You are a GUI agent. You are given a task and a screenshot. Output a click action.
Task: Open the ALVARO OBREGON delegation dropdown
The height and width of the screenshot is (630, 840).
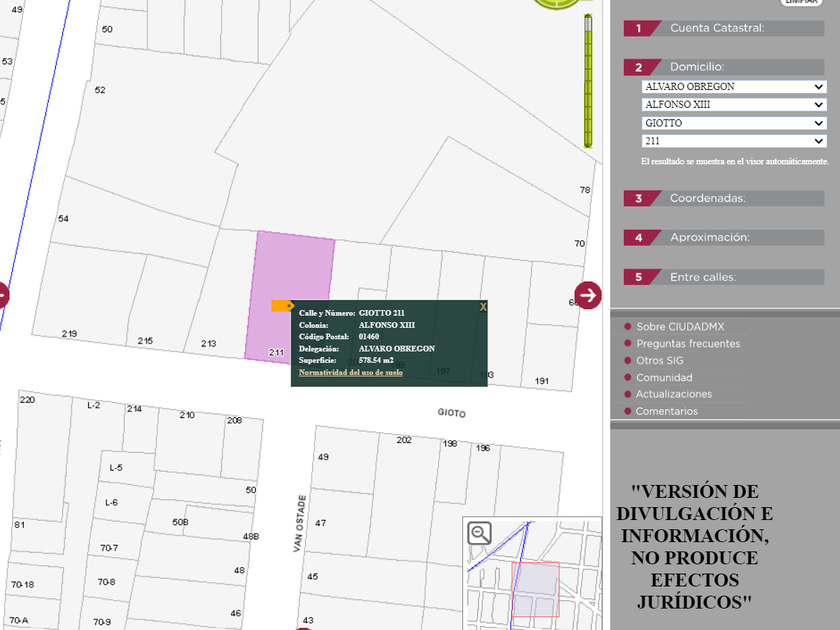734,87
